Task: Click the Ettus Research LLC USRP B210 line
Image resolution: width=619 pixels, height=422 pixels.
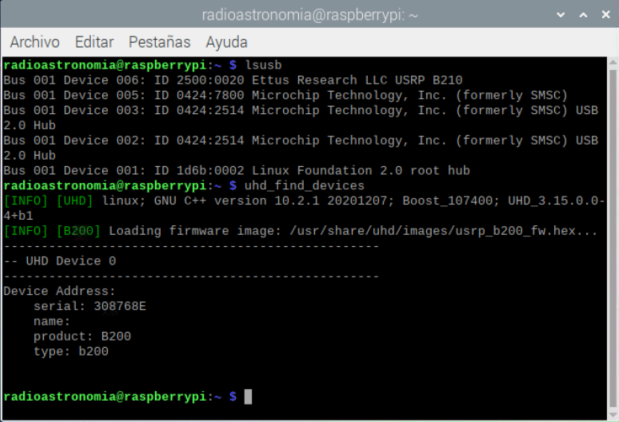Action: pos(233,80)
